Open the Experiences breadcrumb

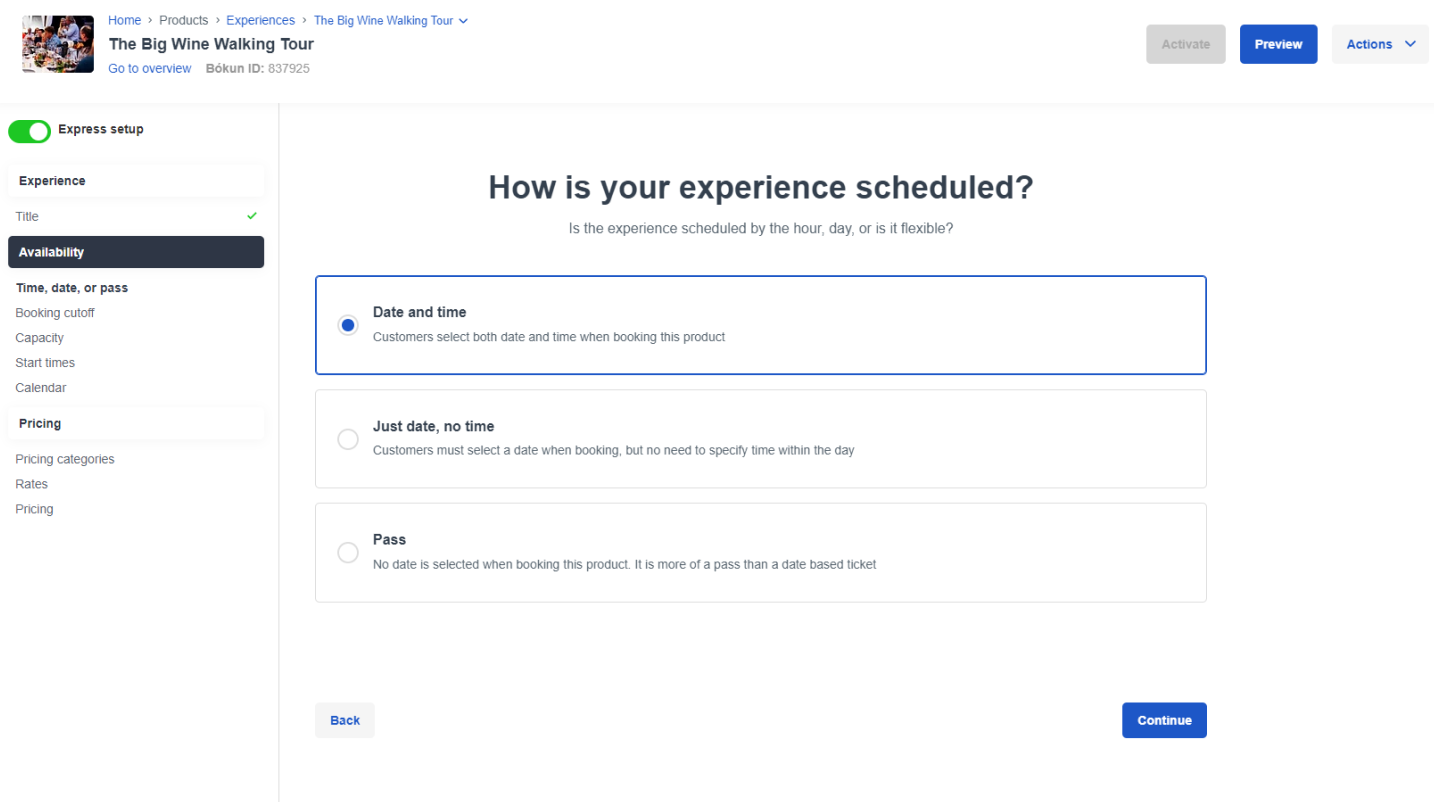[260, 19]
